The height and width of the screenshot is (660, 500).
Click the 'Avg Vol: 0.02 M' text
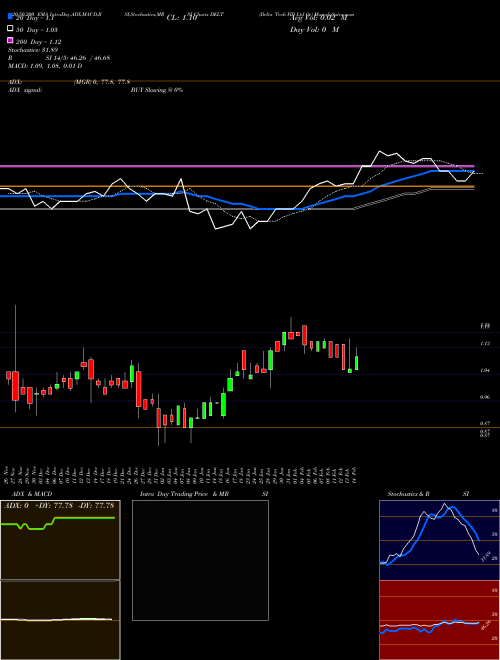point(318,18)
